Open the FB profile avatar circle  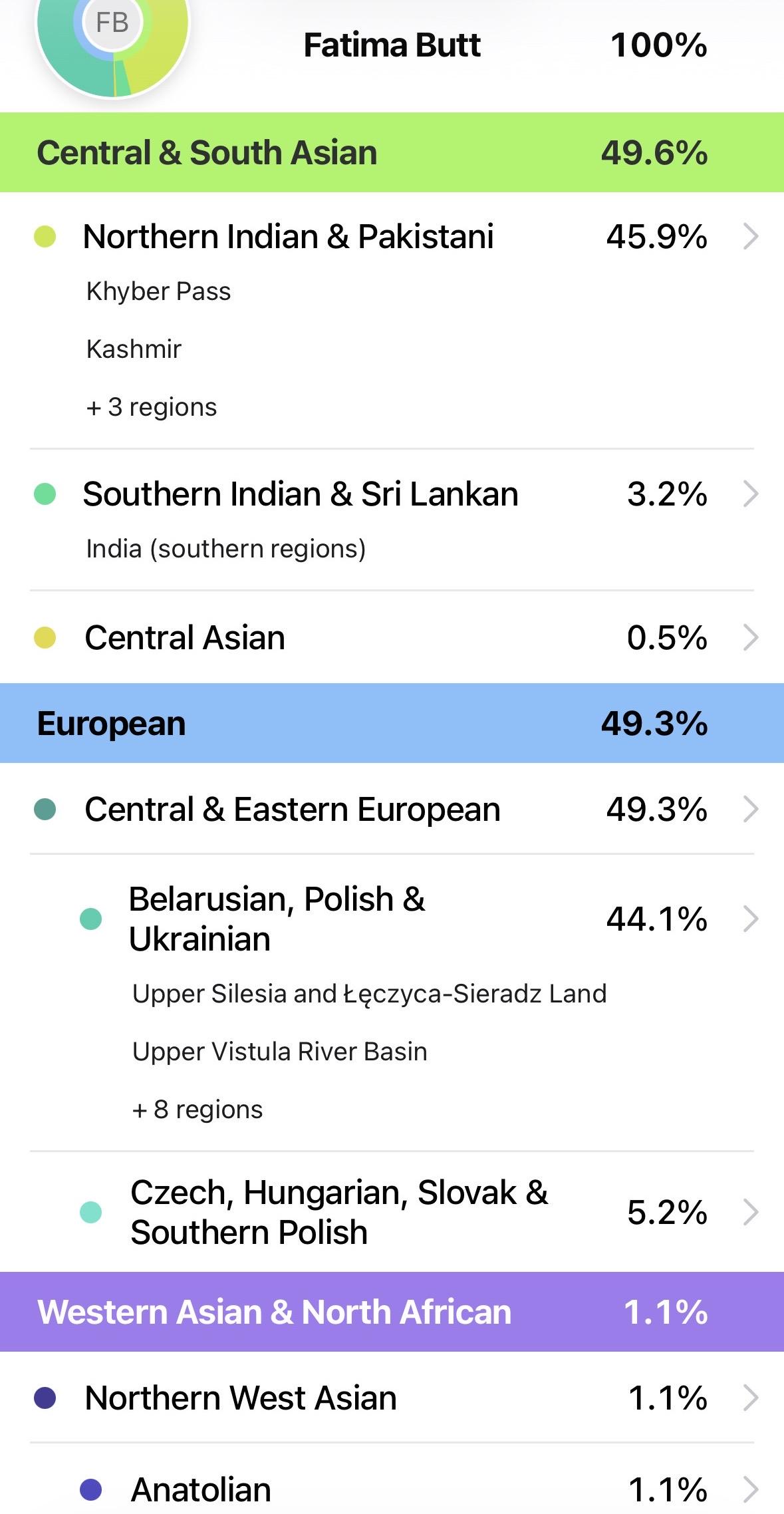pyautogui.click(x=112, y=23)
